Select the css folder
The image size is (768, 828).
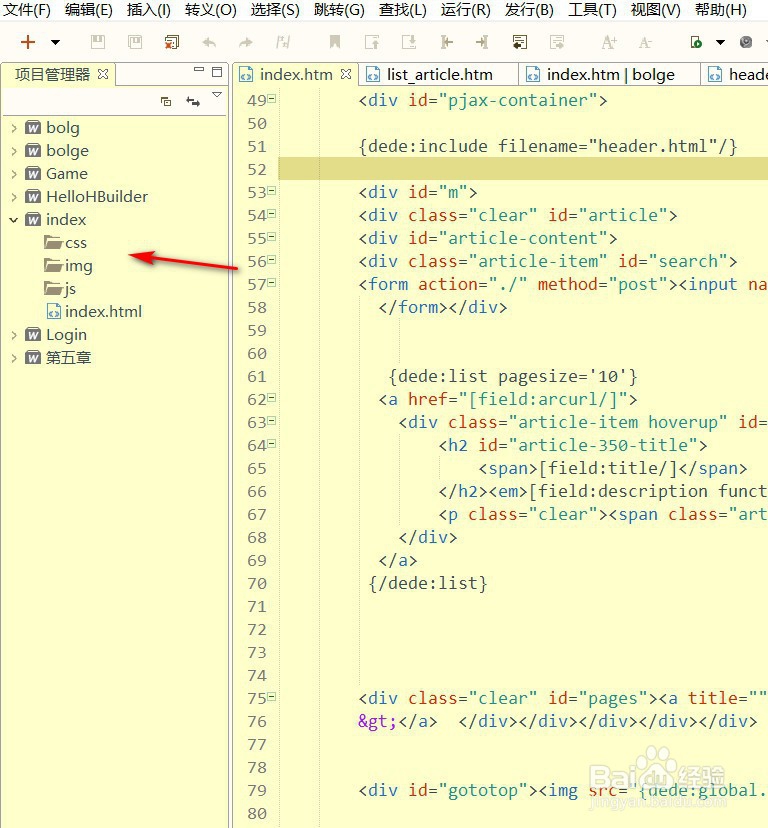(x=65, y=243)
